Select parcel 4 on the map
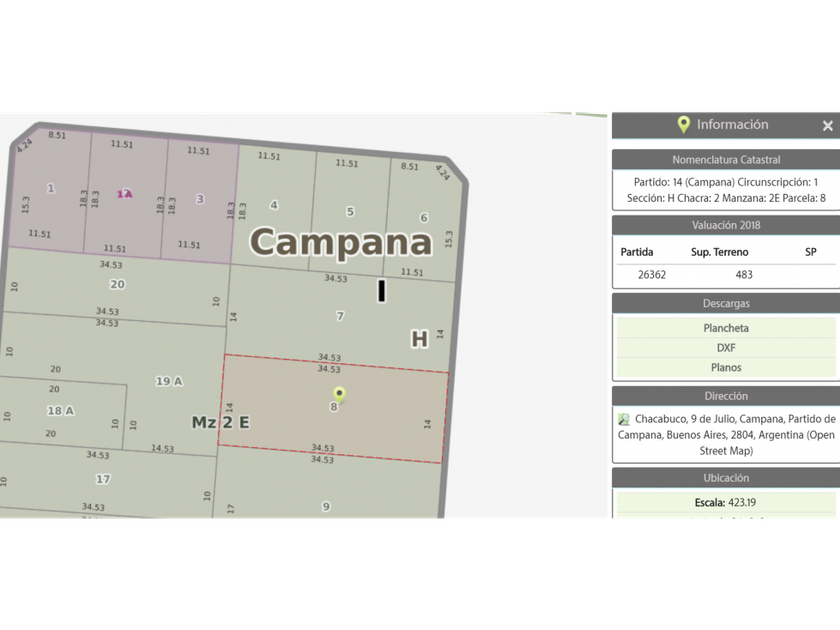The height and width of the screenshot is (630, 840). (274, 205)
